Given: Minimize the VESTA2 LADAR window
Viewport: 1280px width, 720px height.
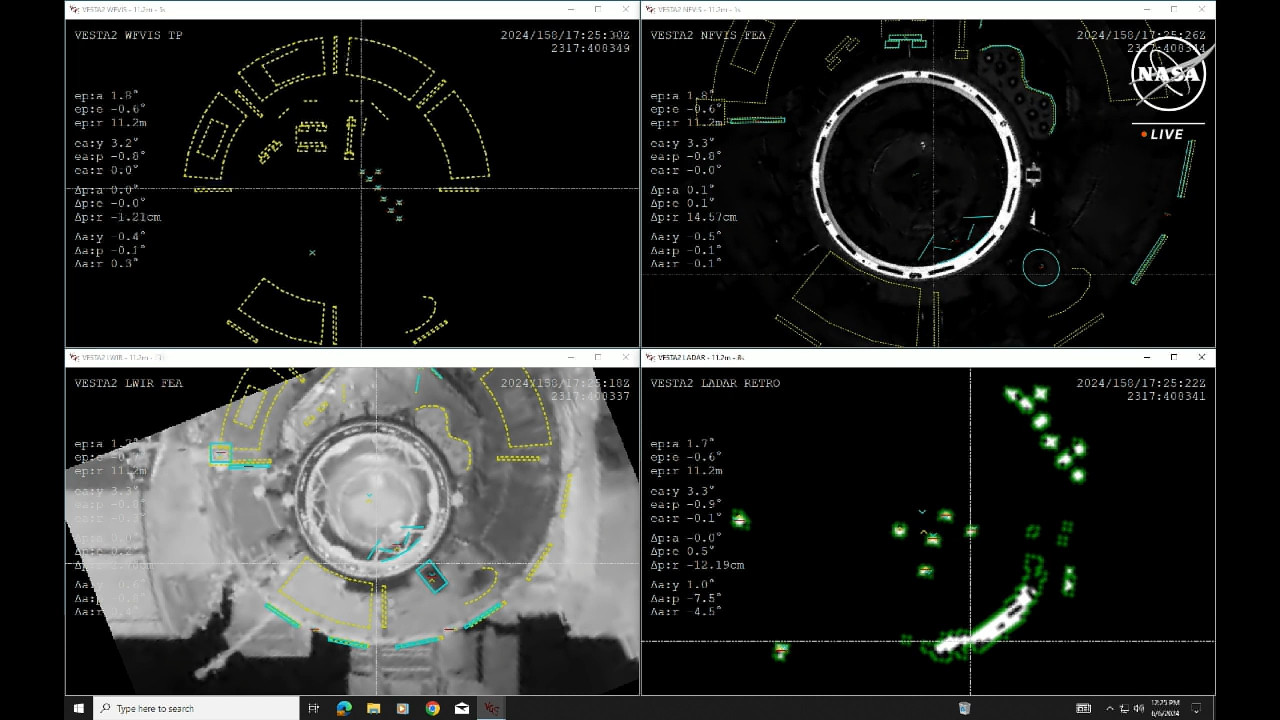Looking at the screenshot, I should [x=1145, y=357].
